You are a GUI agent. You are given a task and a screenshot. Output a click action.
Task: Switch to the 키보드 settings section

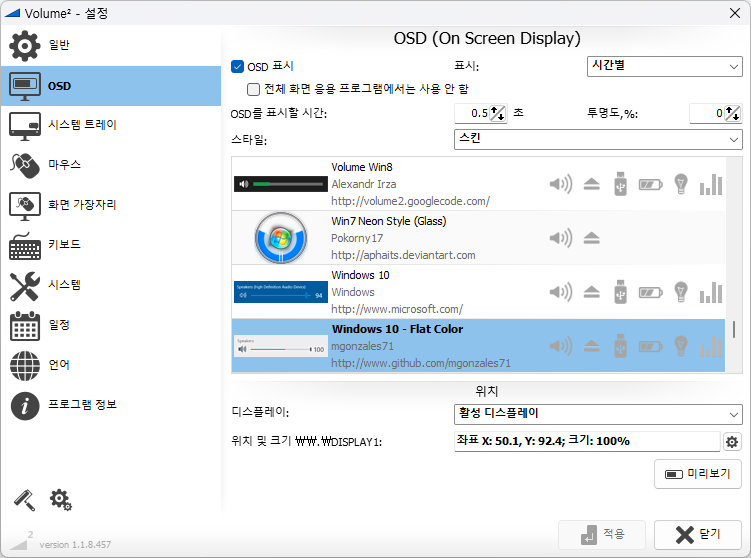point(111,245)
